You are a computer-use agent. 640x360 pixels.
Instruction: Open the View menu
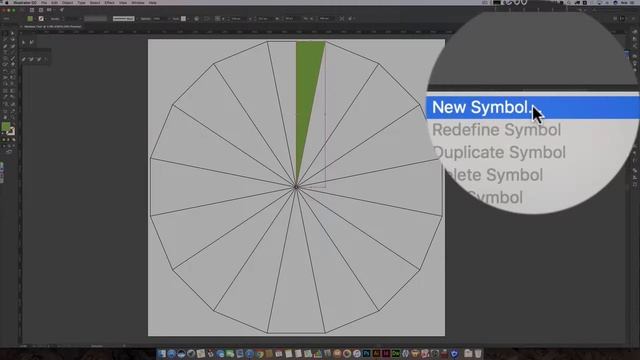pyautogui.click(x=123, y=2)
